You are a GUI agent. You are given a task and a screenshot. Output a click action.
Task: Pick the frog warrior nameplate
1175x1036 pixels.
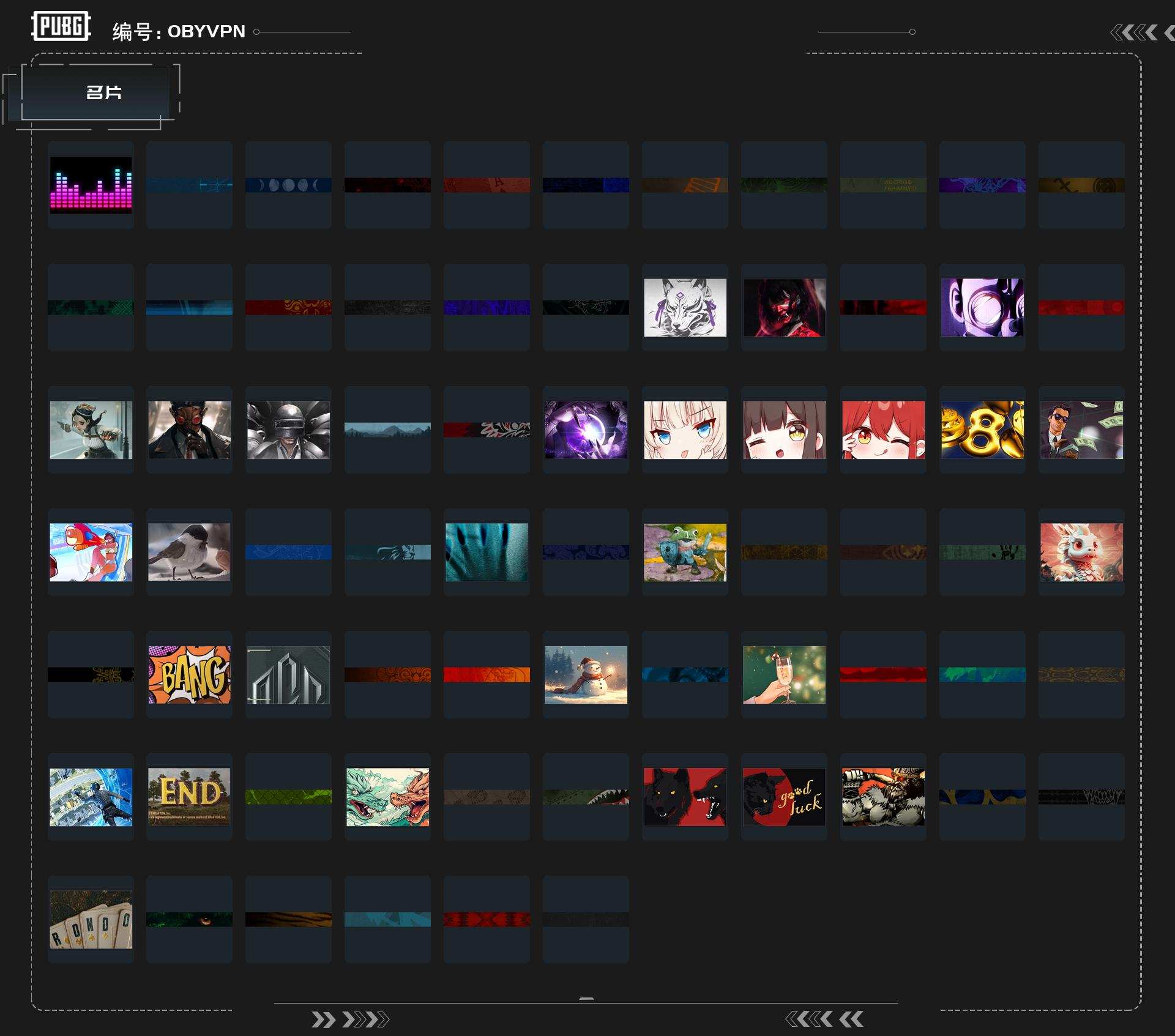685,552
